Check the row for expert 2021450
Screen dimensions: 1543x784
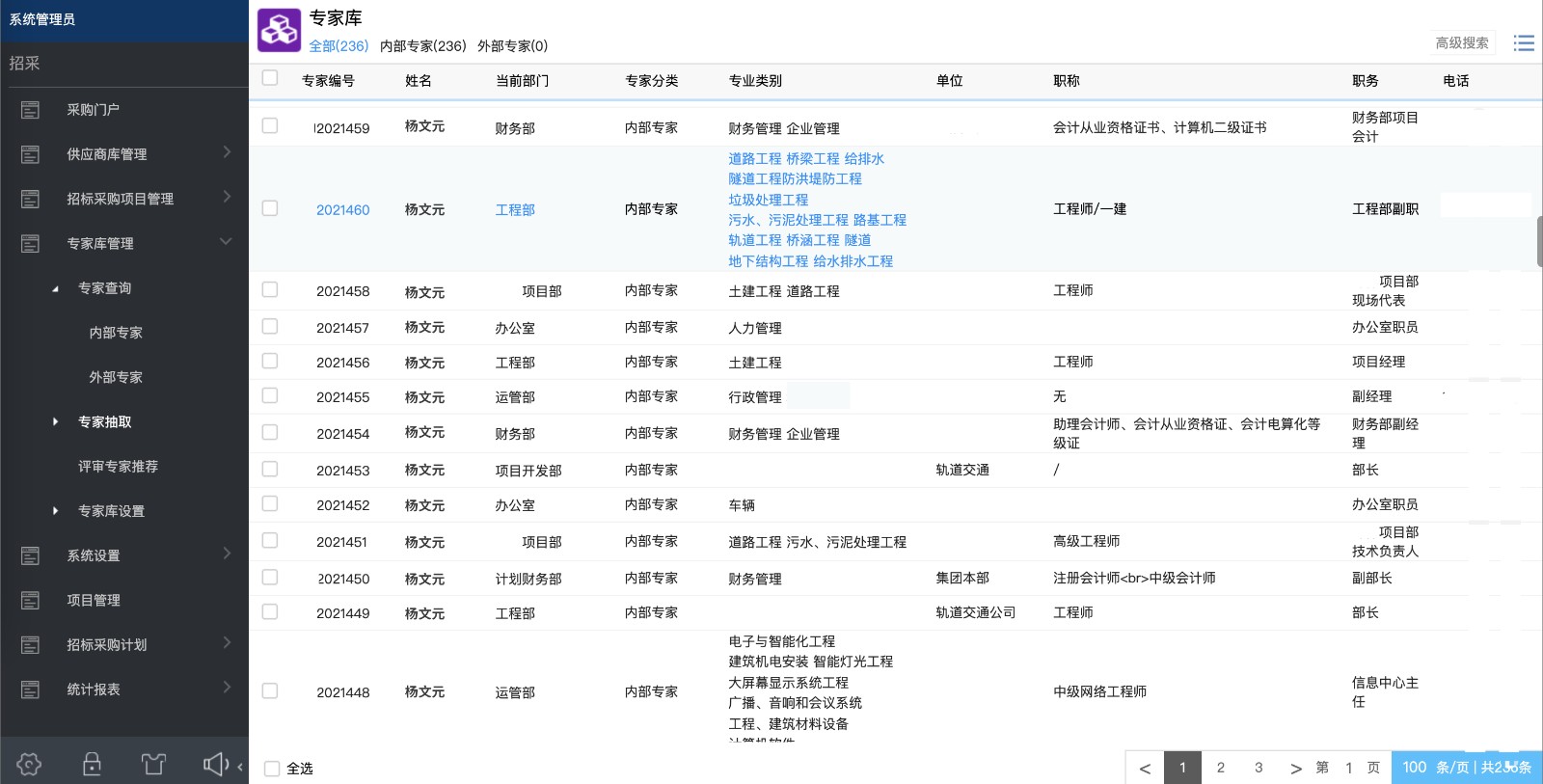click(270, 577)
